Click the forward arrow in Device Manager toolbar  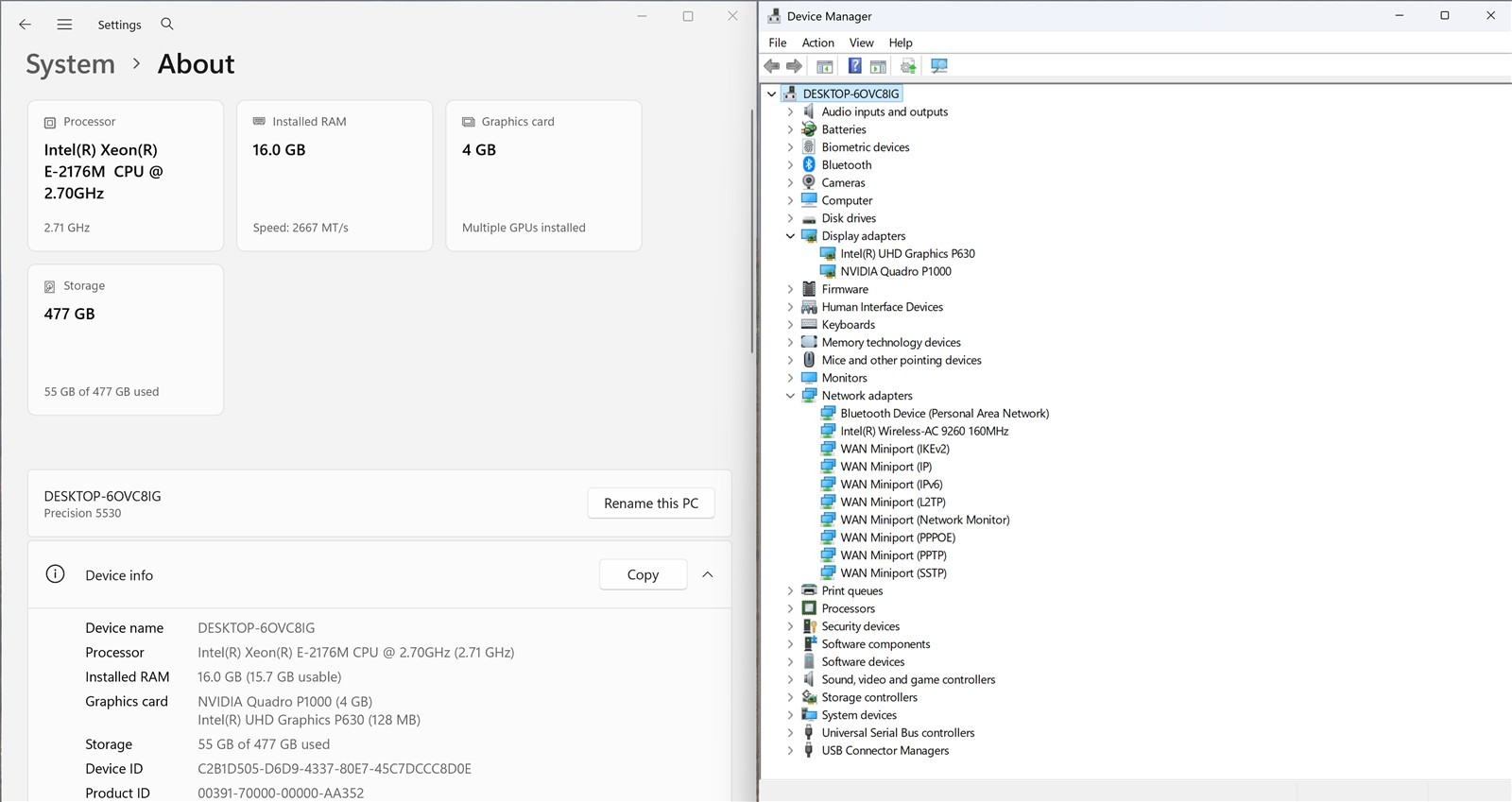coord(794,66)
